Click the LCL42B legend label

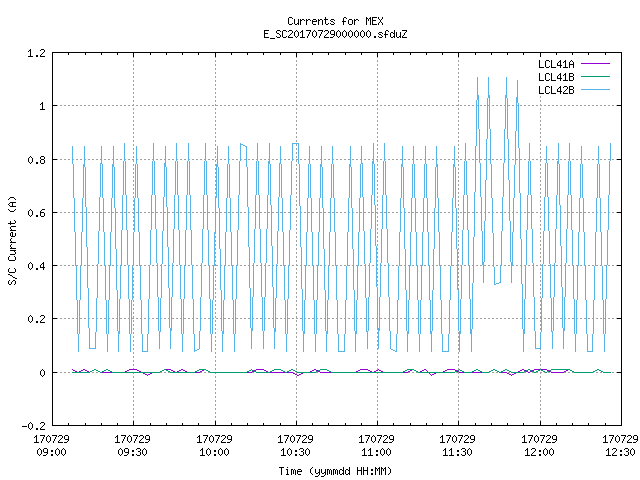coord(556,90)
